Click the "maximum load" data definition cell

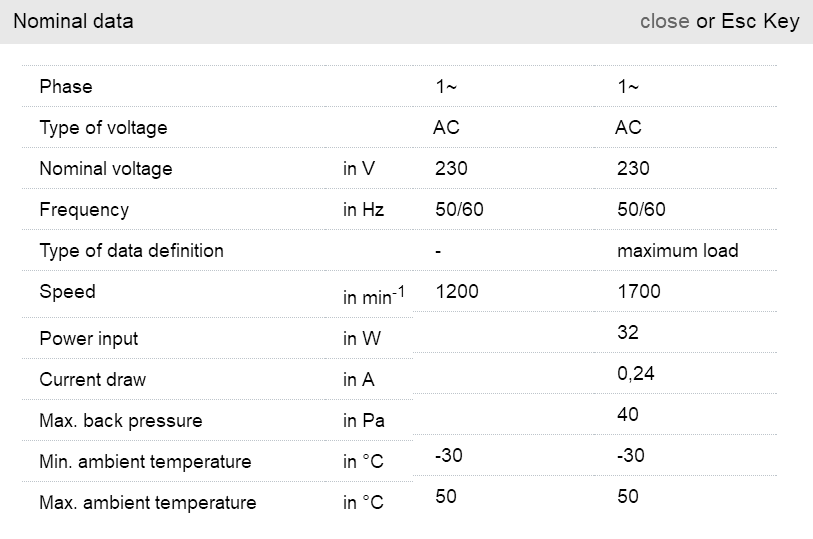coord(677,251)
